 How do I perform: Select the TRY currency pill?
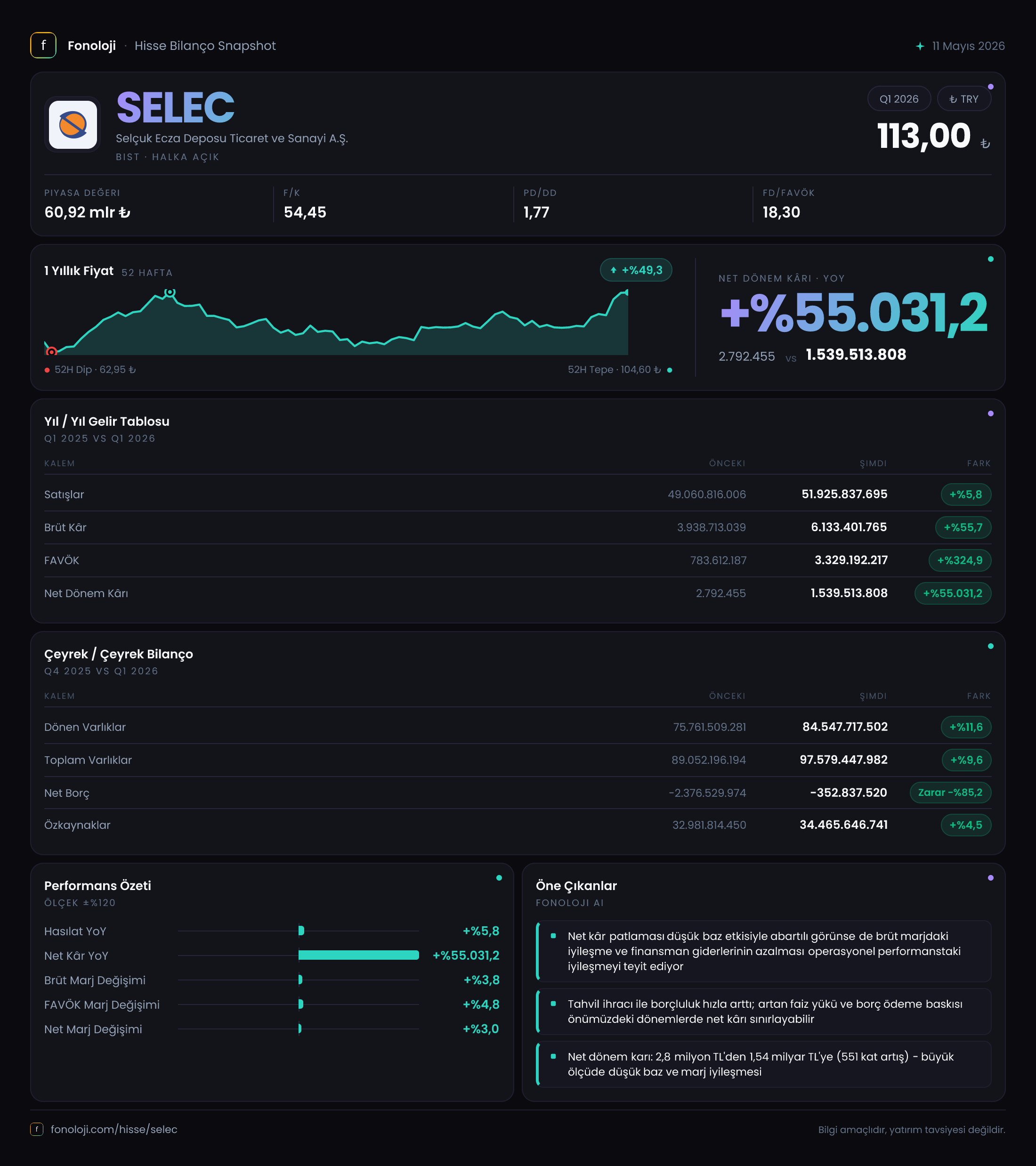coord(964,99)
